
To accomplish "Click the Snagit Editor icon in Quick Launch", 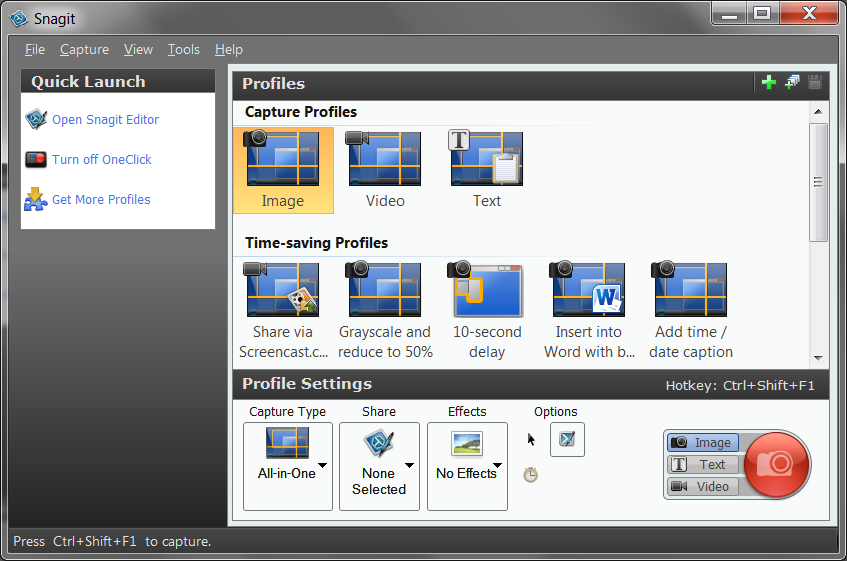I will pyautogui.click(x=36, y=119).
